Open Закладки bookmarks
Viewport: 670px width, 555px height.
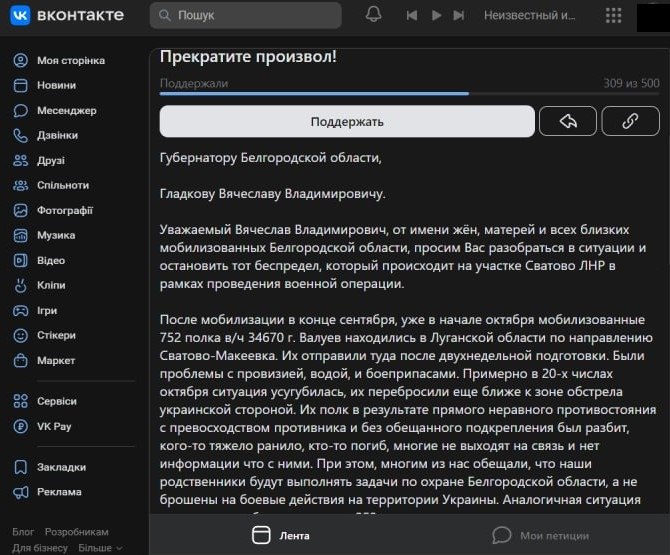click(61, 467)
